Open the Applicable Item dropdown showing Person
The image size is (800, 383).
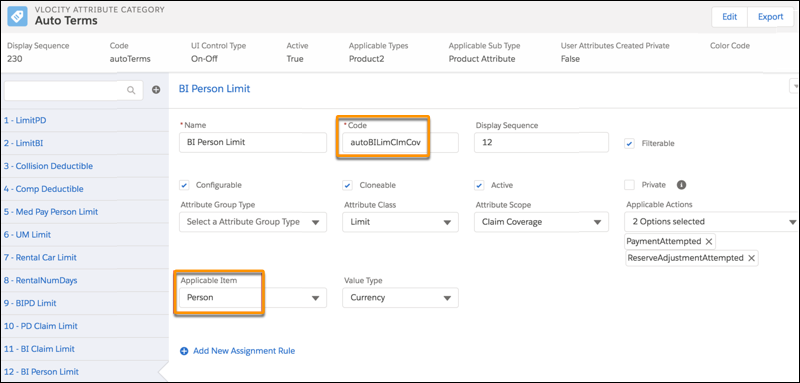(x=253, y=298)
